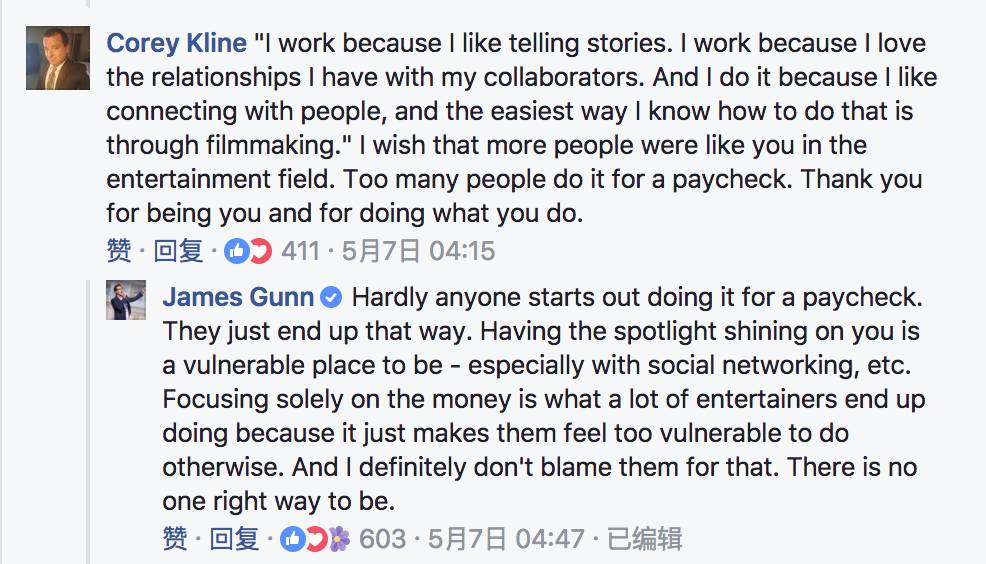Like Corey Kline's comment via 赞
This screenshot has width=986, height=564.
[x=119, y=250]
